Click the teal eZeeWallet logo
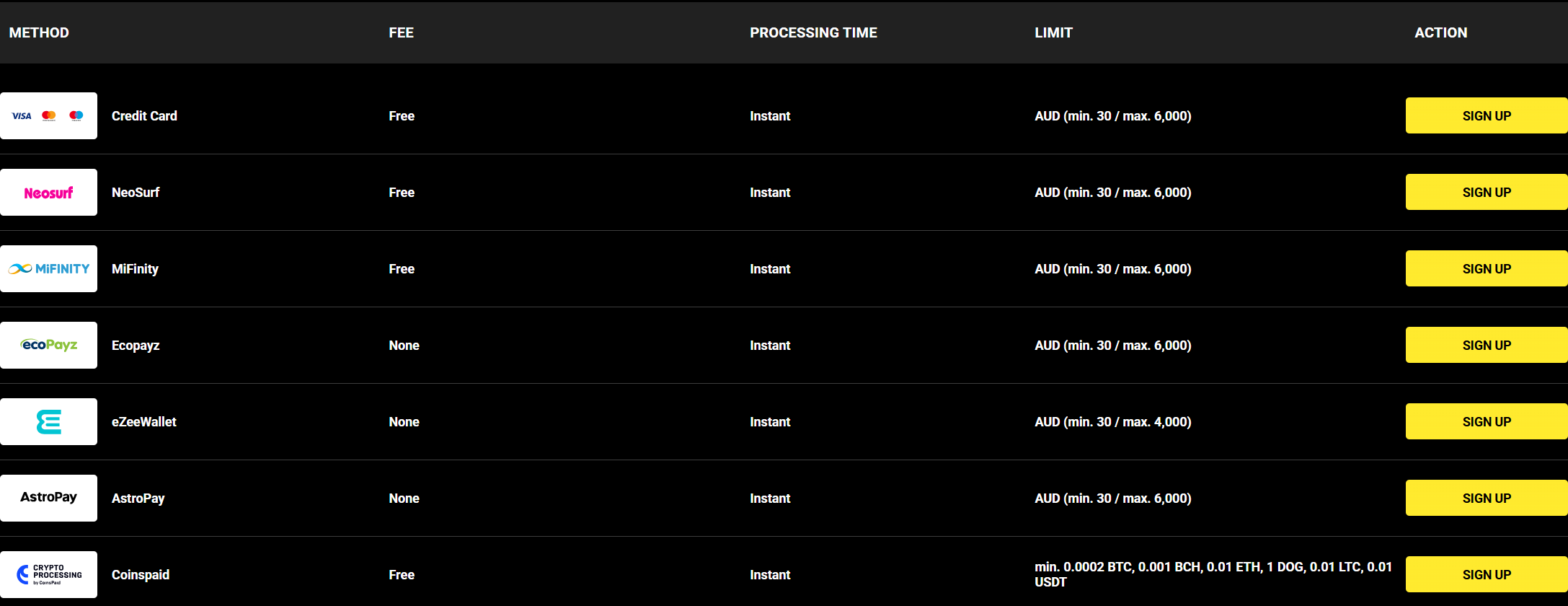 pos(48,422)
